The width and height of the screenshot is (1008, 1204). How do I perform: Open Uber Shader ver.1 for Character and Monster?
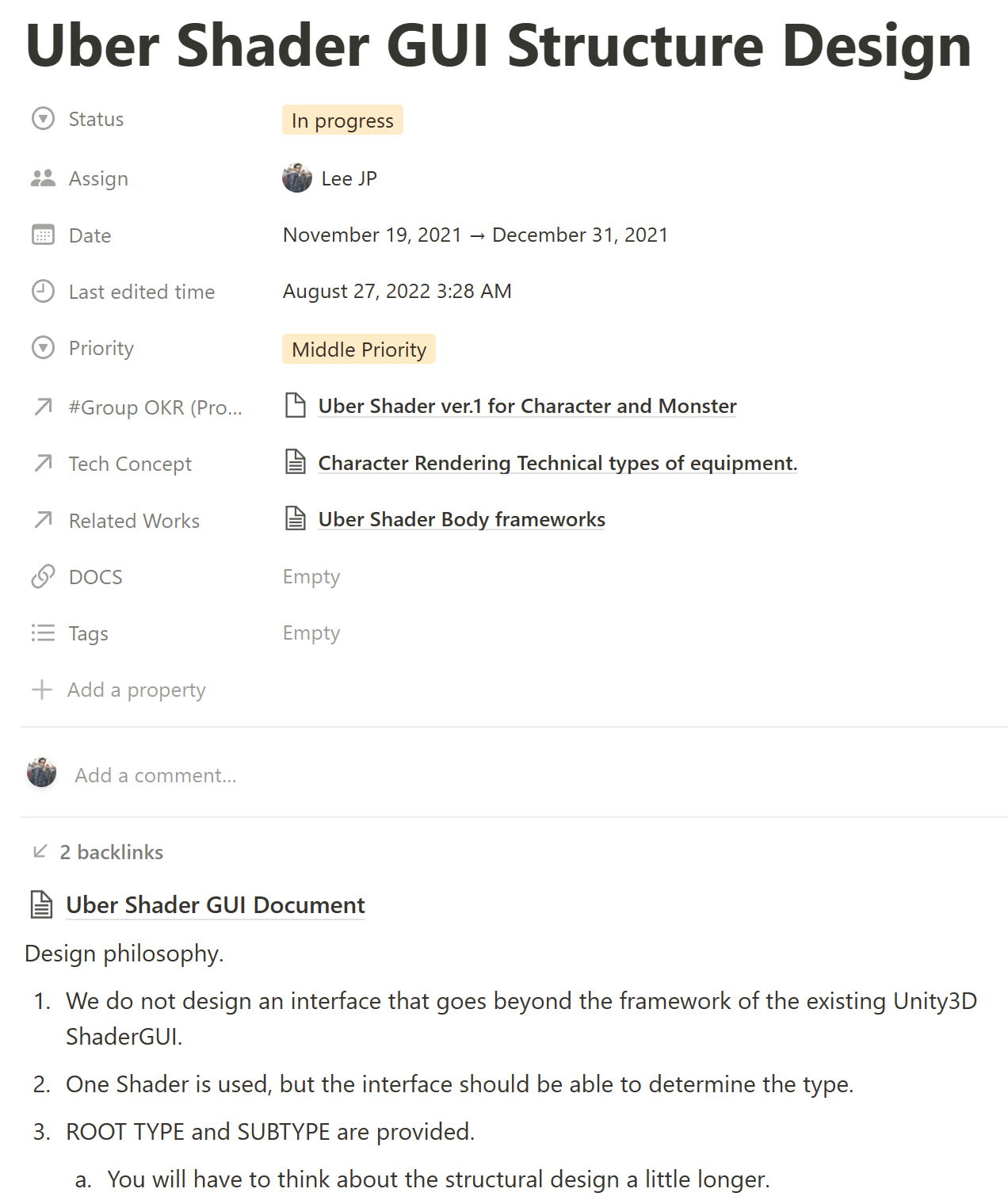click(527, 406)
